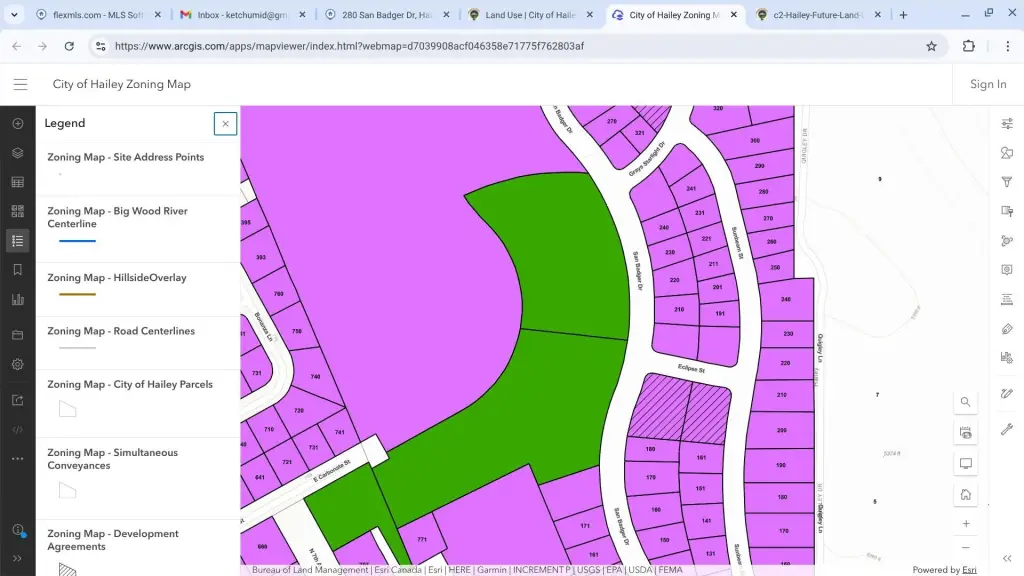This screenshot has width=1024, height=576.
Task: Click the map Search magnifier button
Action: point(965,402)
